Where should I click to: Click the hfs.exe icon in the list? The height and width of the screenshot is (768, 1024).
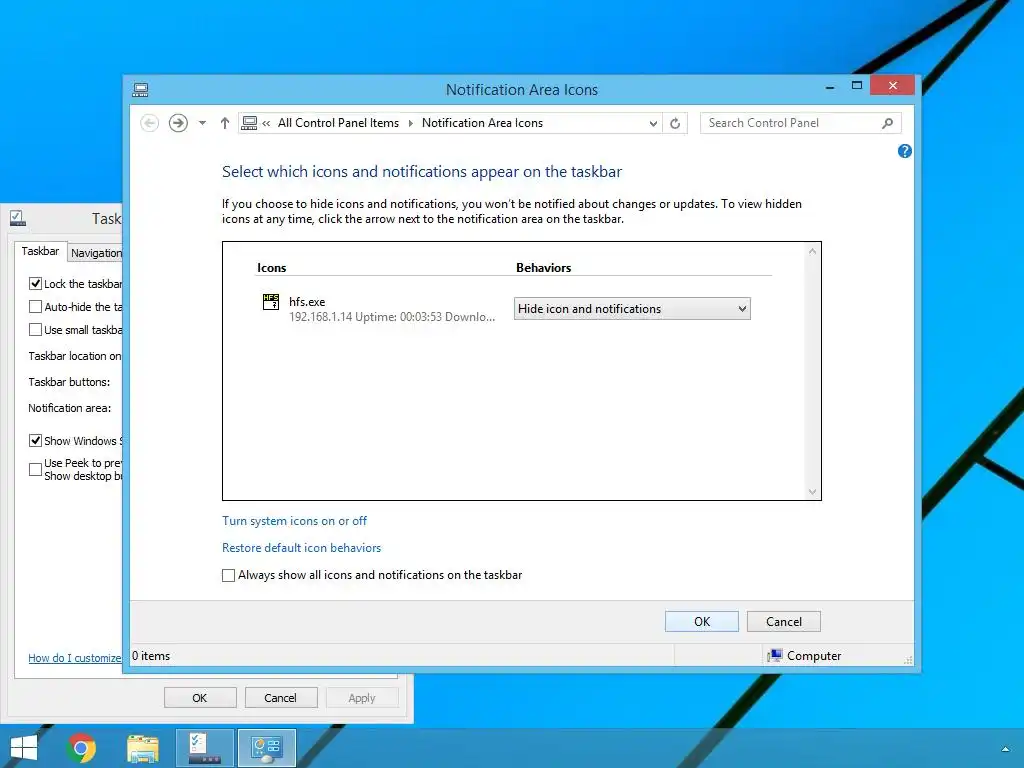270,302
